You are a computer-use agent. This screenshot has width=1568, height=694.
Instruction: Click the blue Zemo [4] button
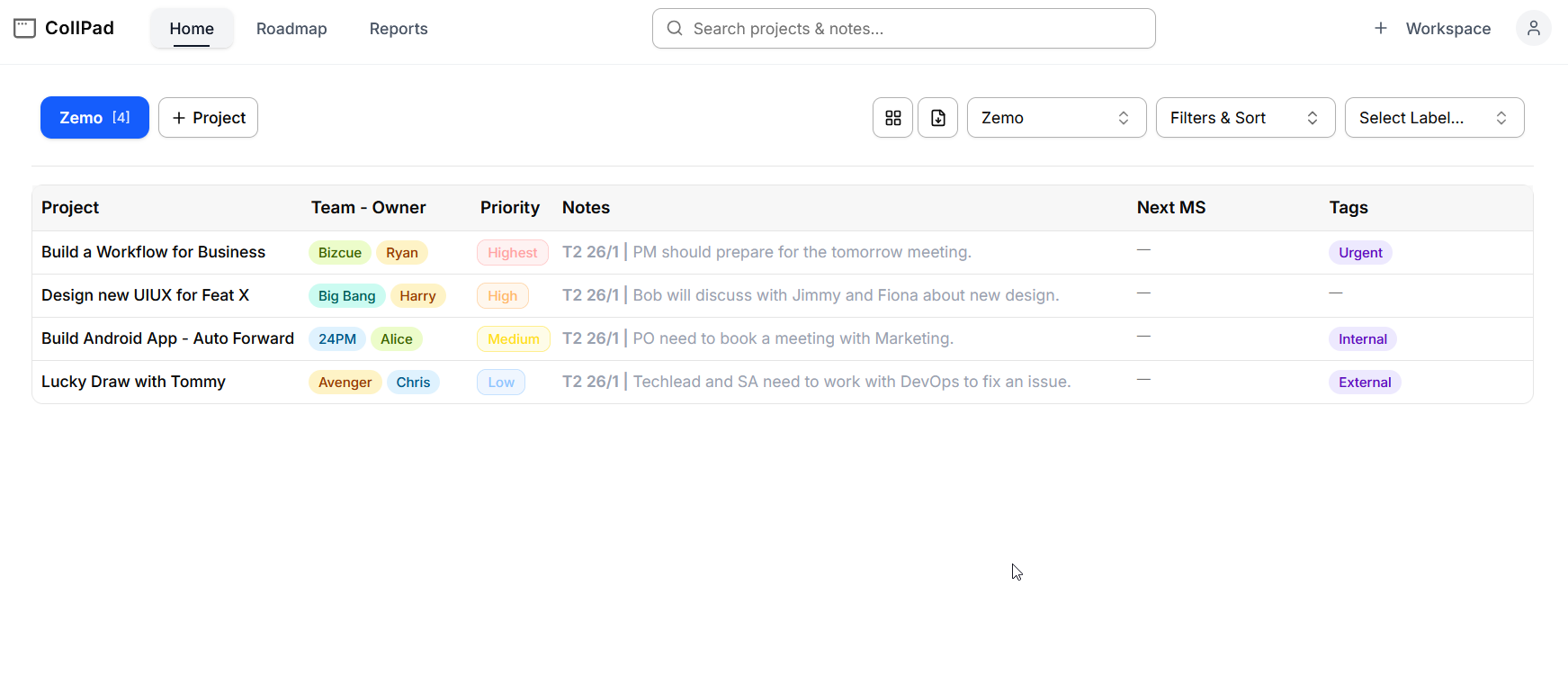click(x=94, y=118)
